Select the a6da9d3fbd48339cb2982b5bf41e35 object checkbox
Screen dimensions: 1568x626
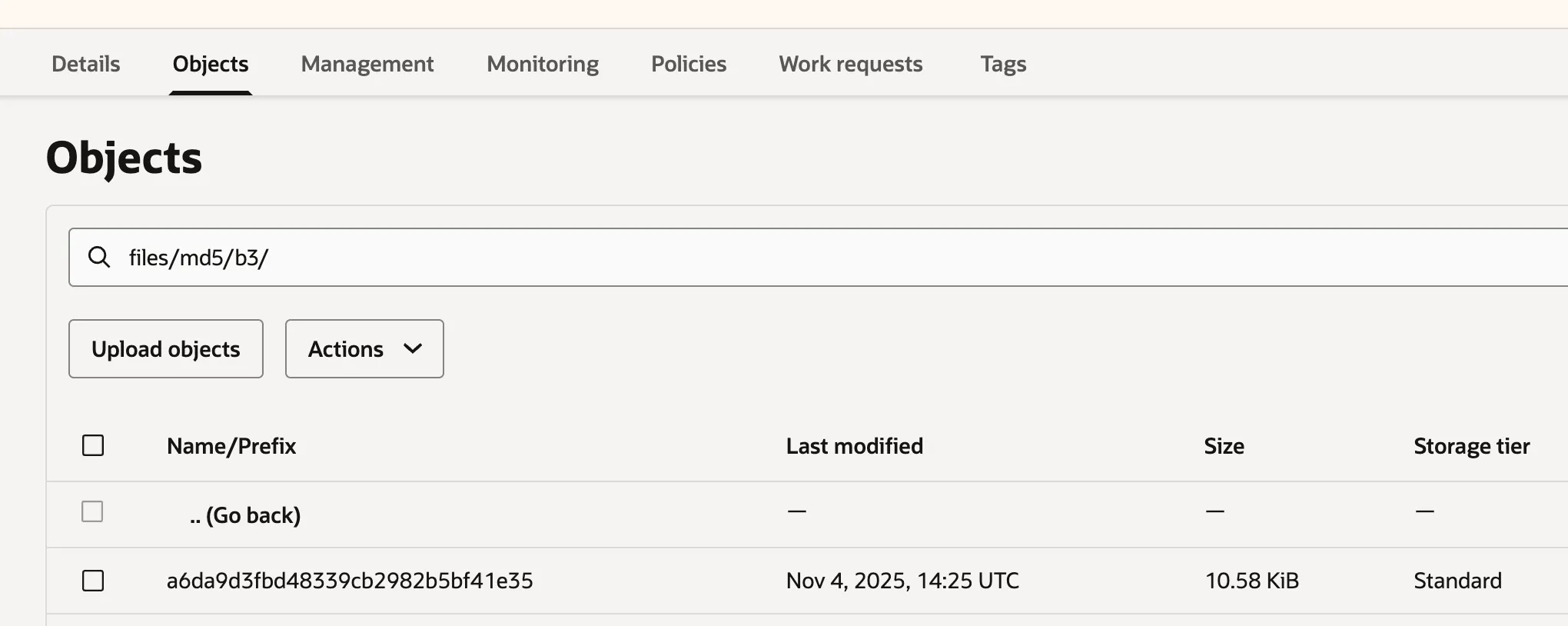click(93, 581)
